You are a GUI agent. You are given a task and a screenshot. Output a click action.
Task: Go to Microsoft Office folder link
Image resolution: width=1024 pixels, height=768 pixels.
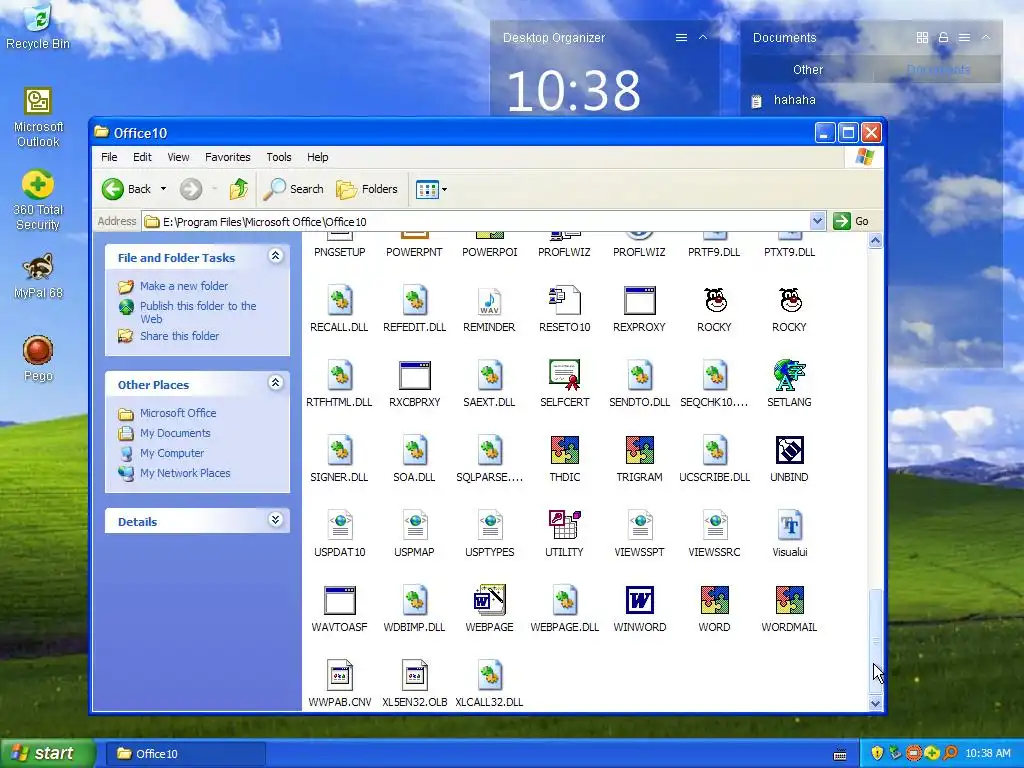178,413
